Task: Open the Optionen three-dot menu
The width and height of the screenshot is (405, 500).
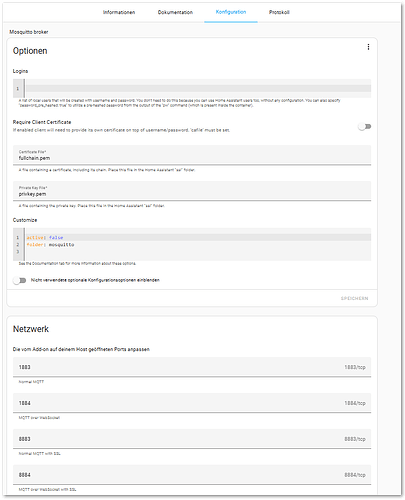Action: pyautogui.click(x=368, y=47)
